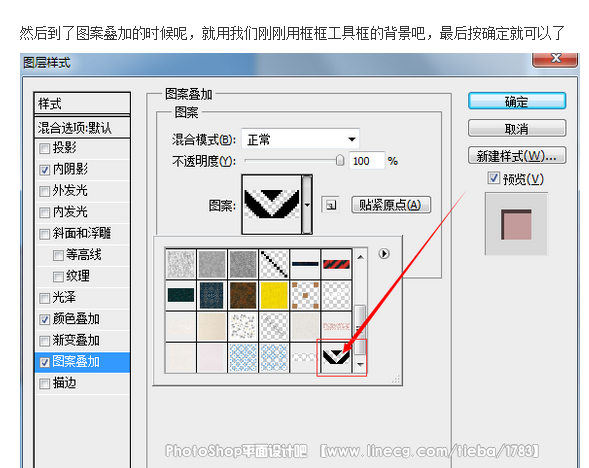589x468 pixels.
Task: Enable the 外发光 outer glow checkbox
Action: click(x=44, y=191)
